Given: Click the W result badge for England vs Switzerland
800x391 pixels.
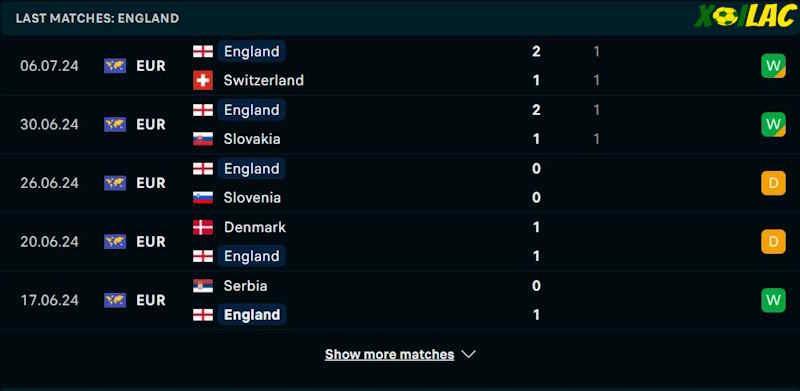Looking at the screenshot, I should [x=773, y=66].
